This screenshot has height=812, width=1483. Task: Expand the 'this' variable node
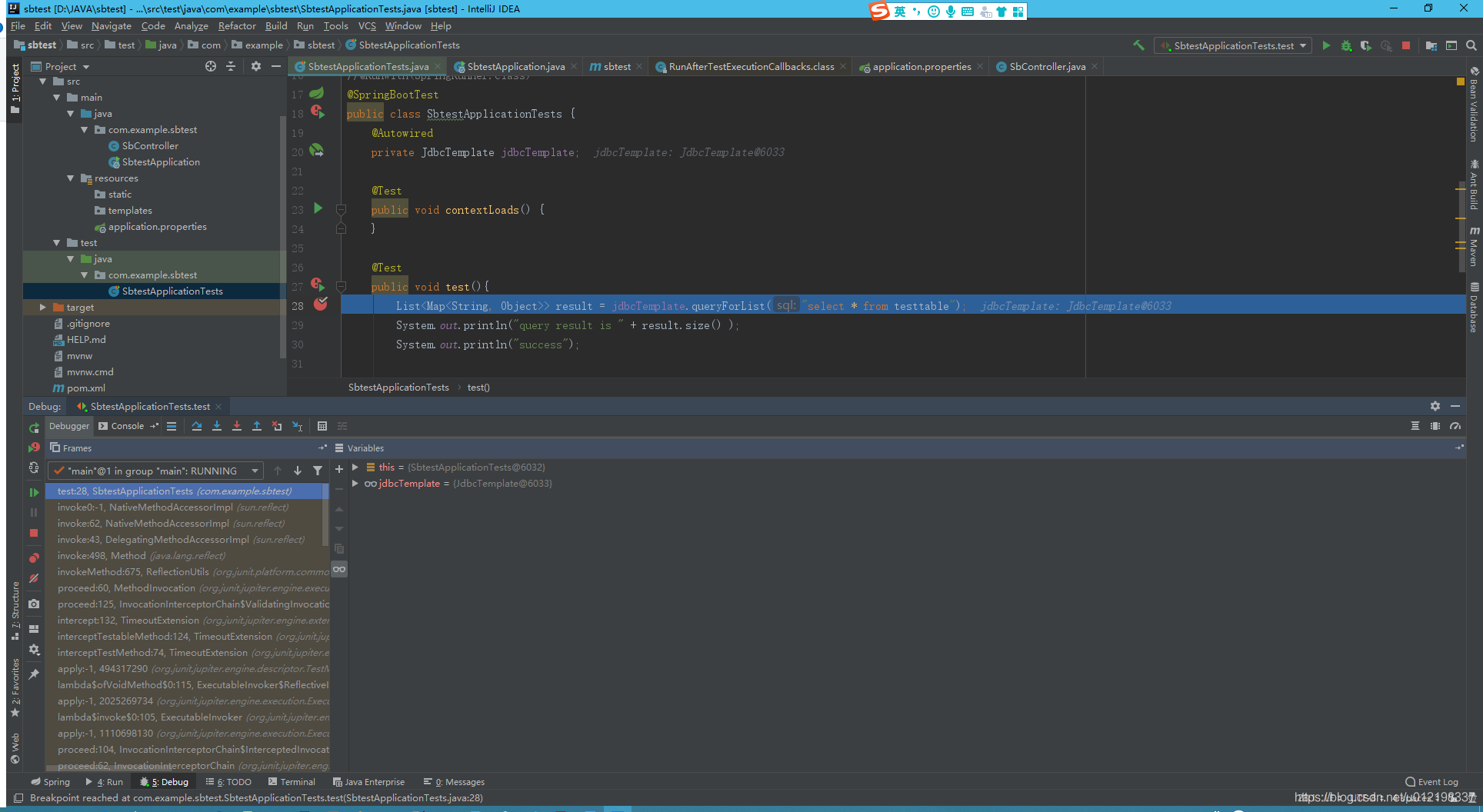click(355, 467)
